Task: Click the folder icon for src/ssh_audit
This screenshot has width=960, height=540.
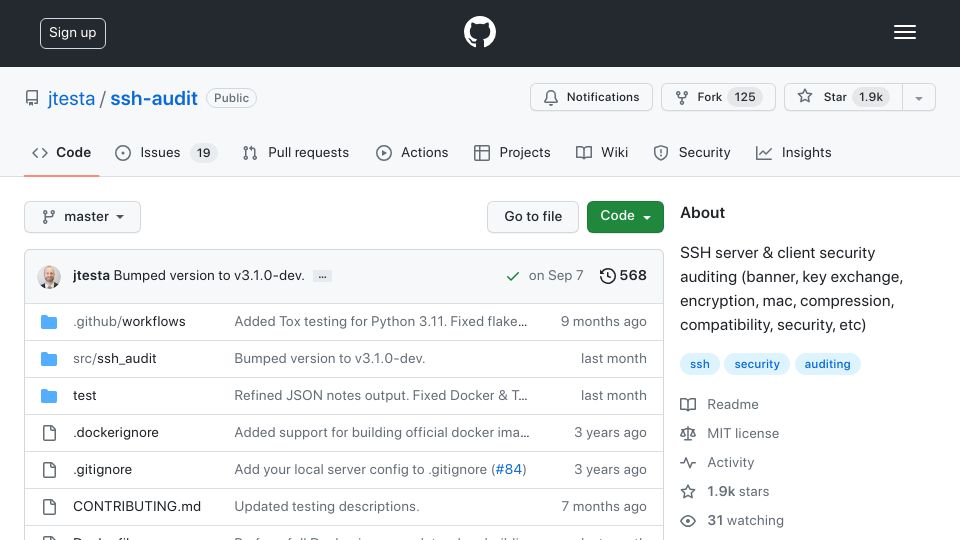Action: (49, 359)
